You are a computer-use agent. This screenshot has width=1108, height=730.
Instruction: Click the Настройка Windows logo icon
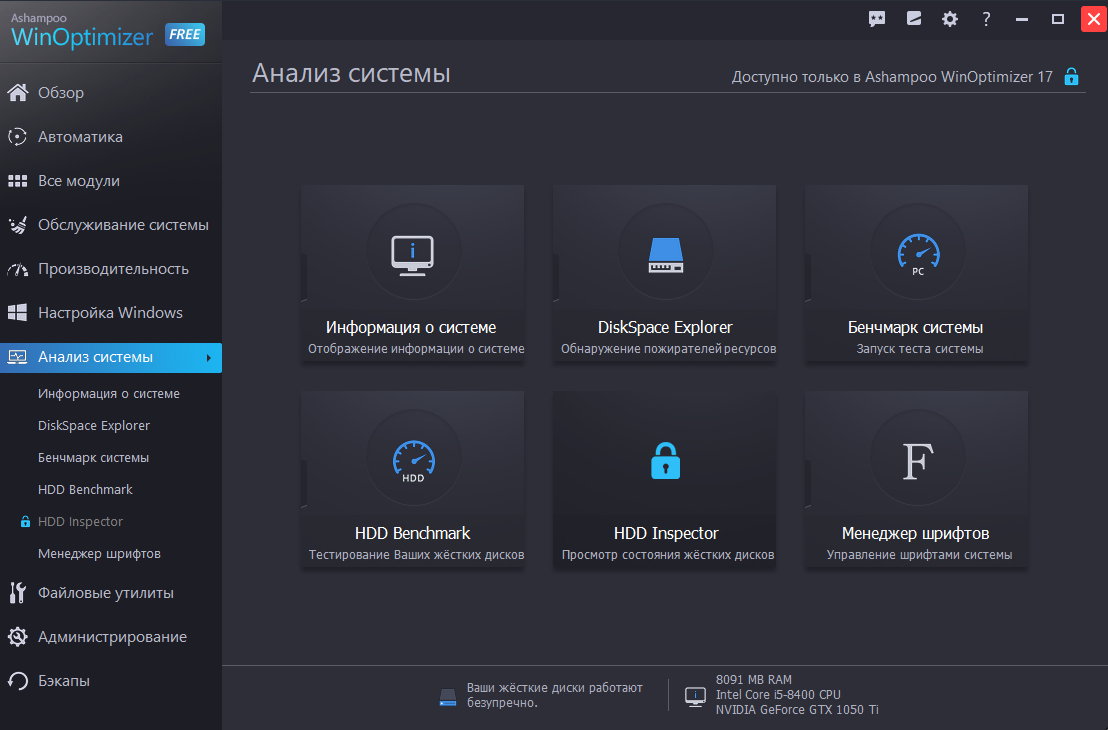18,312
